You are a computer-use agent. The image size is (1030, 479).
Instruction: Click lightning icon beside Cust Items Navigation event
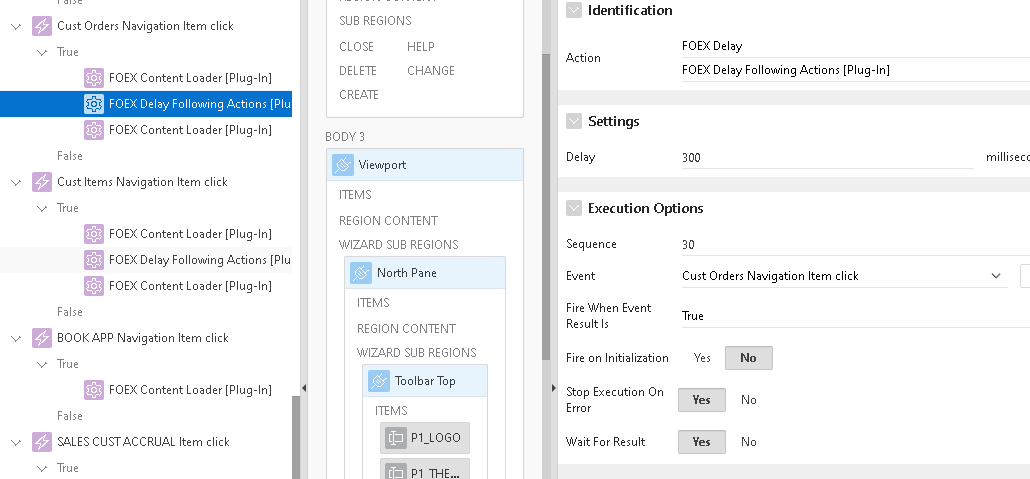click(x=42, y=182)
